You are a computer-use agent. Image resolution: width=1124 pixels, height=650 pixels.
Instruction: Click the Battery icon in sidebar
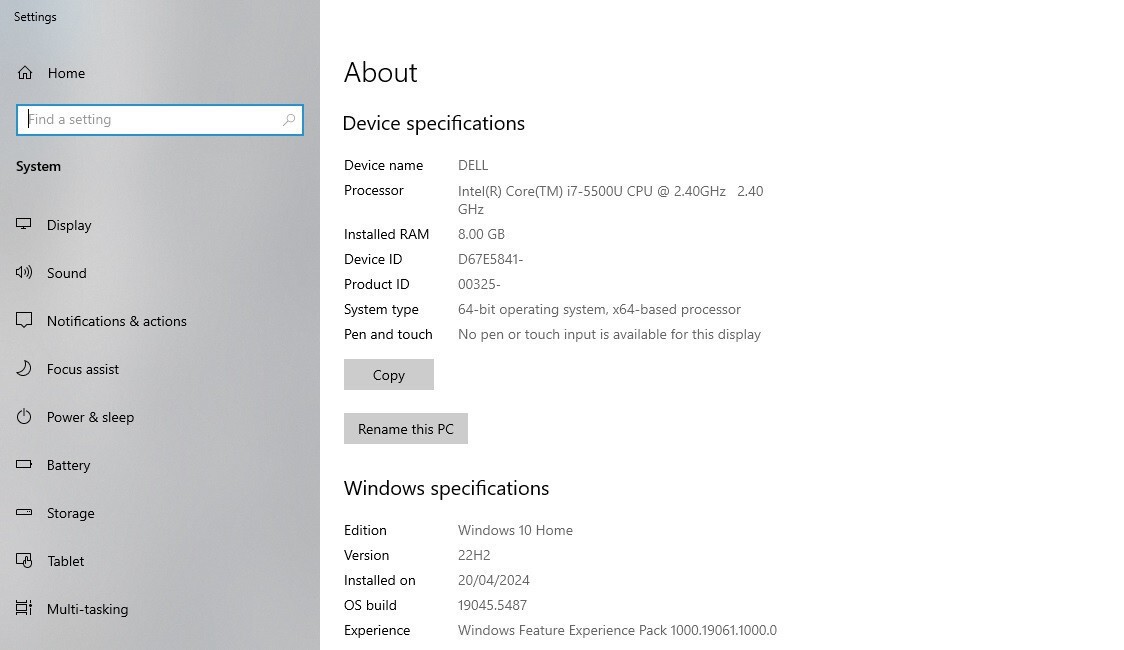pyautogui.click(x=24, y=464)
